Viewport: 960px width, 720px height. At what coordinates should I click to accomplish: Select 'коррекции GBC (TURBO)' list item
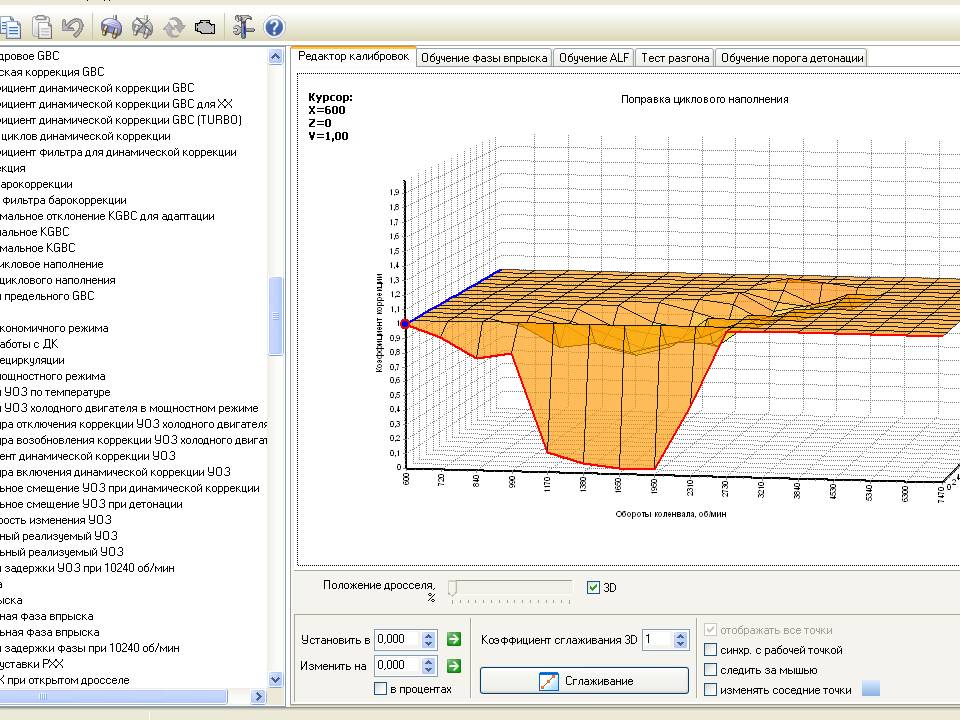(121, 120)
